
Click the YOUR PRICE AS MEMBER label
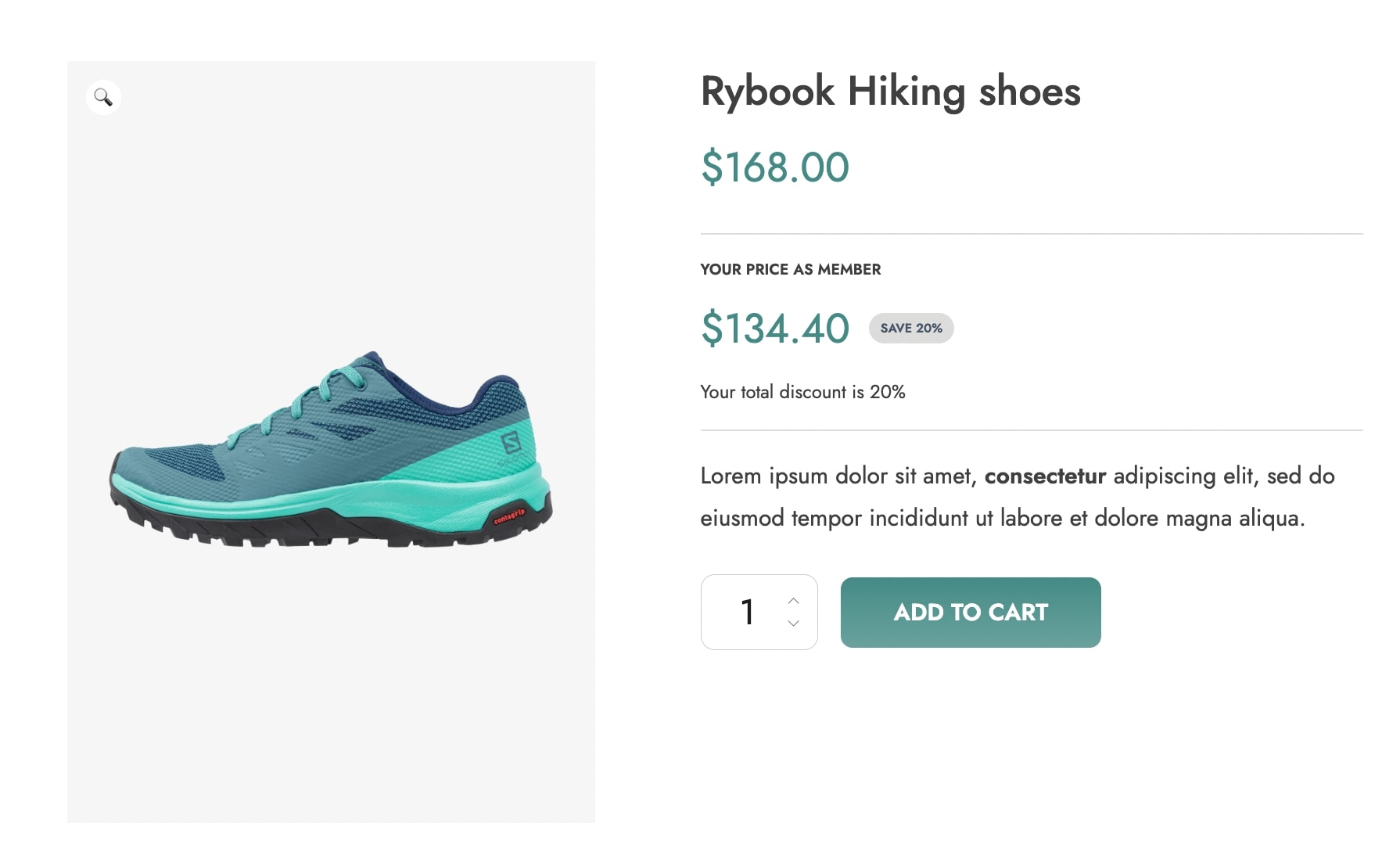click(x=790, y=270)
